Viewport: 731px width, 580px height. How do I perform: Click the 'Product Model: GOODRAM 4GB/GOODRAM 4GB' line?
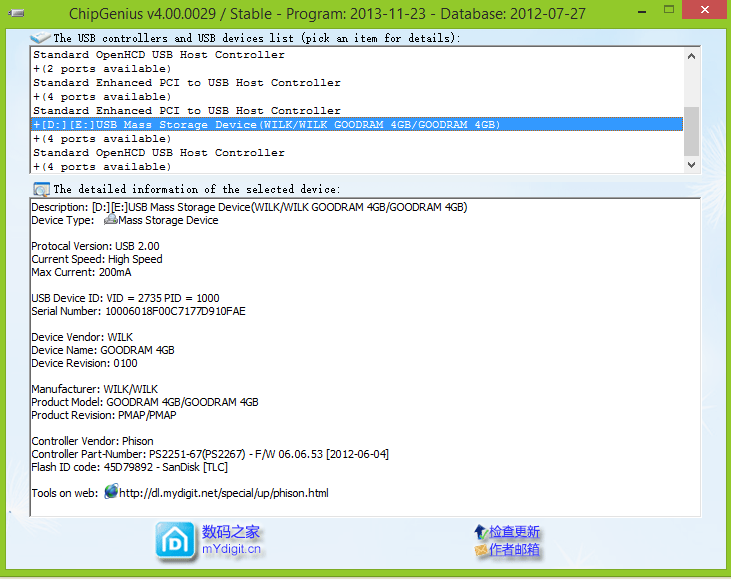pos(145,402)
